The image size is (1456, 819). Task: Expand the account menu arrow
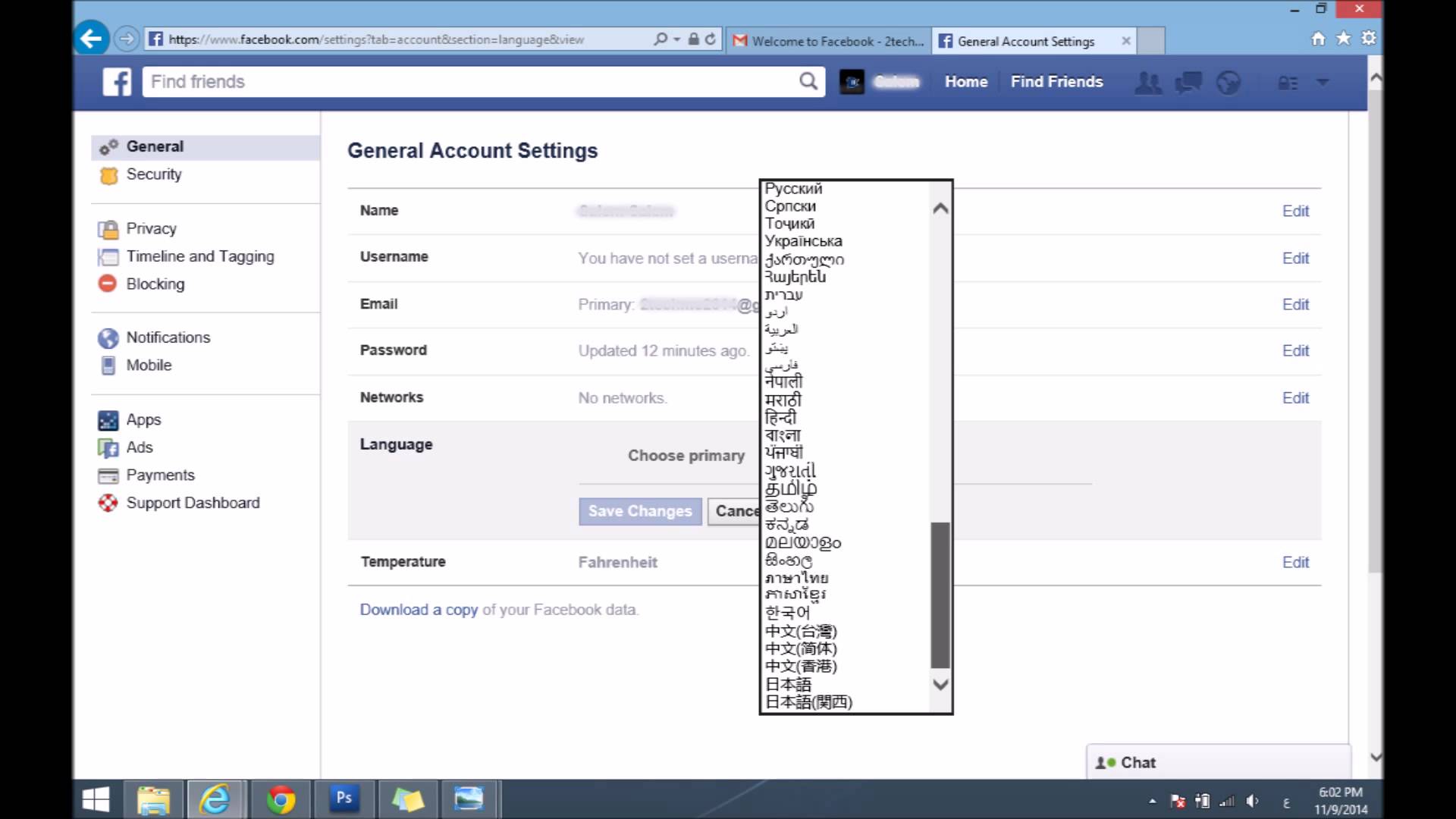coord(1323,82)
